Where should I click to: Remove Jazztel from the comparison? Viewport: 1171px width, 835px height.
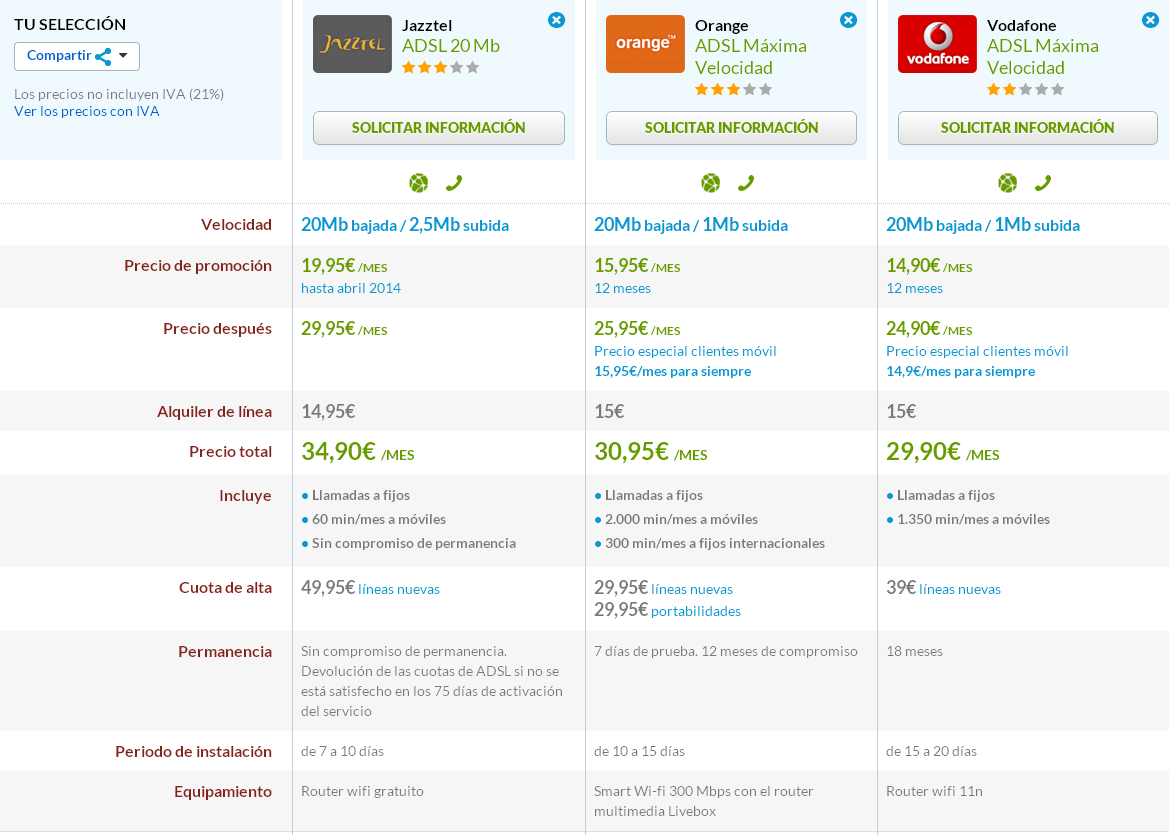tap(556, 20)
